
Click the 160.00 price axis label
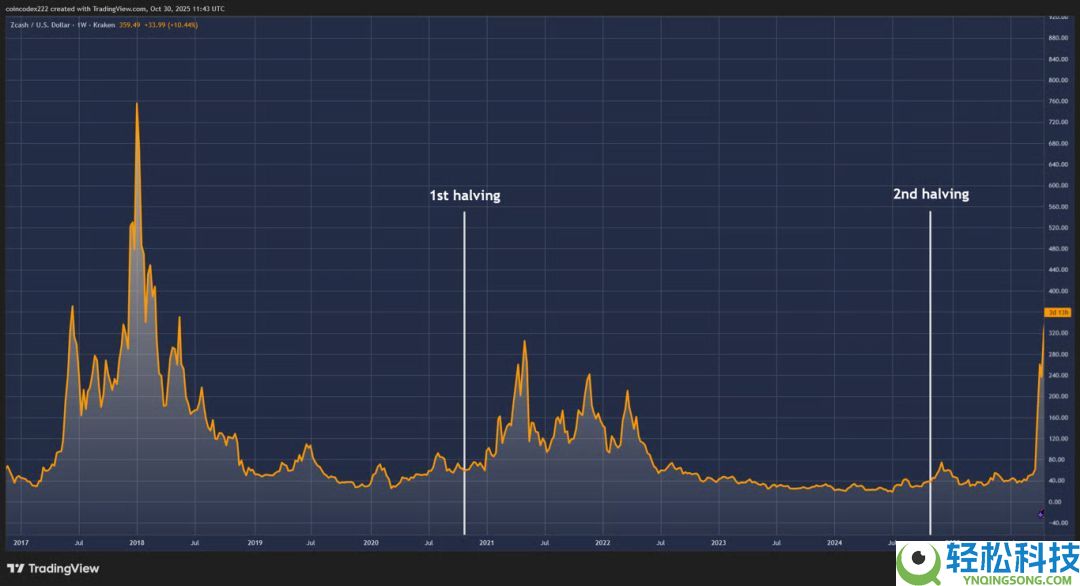(x=1057, y=417)
